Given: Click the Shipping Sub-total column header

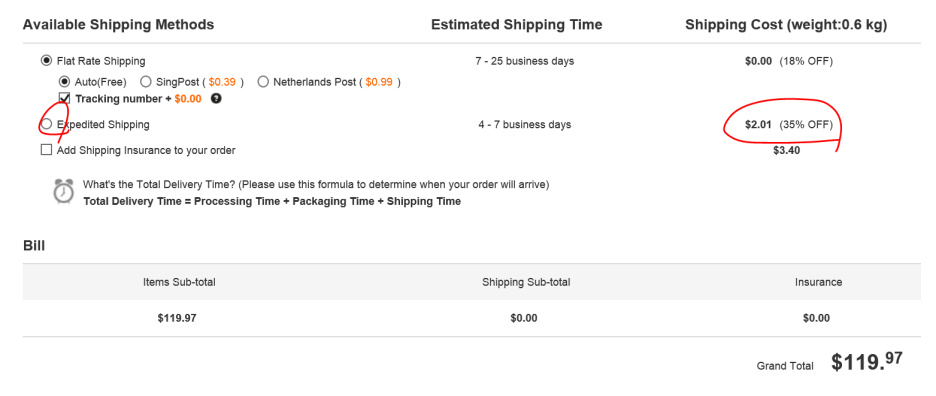Looking at the screenshot, I should [x=526, y=282].
